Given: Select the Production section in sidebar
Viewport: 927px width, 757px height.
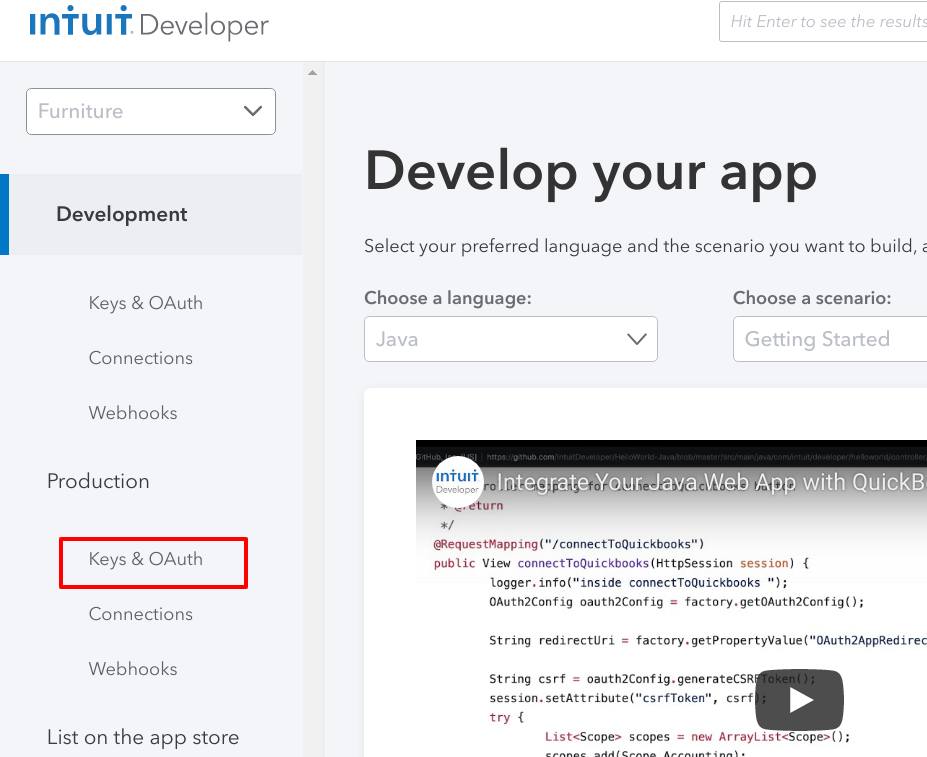Looking at the screenshot, I should point(98,481).
